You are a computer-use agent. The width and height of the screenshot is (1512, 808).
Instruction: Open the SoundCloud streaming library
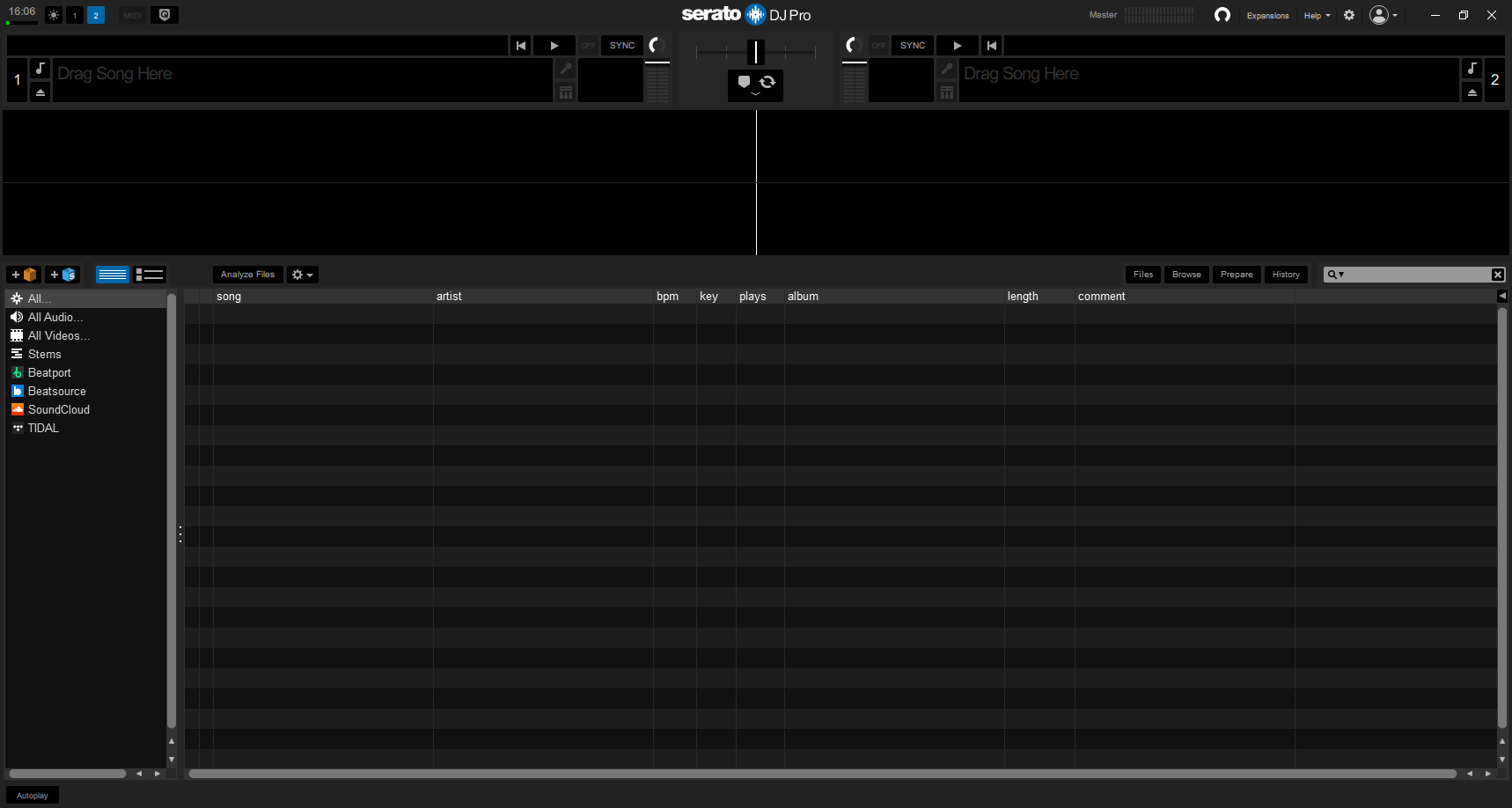click(x=85, y=409)
